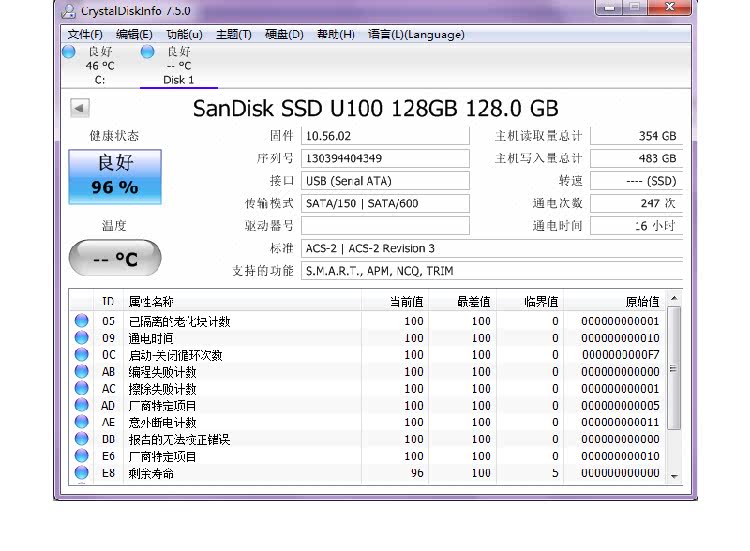Viewport: 750px width, 551px height.
Task: Click the standard field ACS-2 | ACS-2 Revision 3
Action: click(492, 248)
